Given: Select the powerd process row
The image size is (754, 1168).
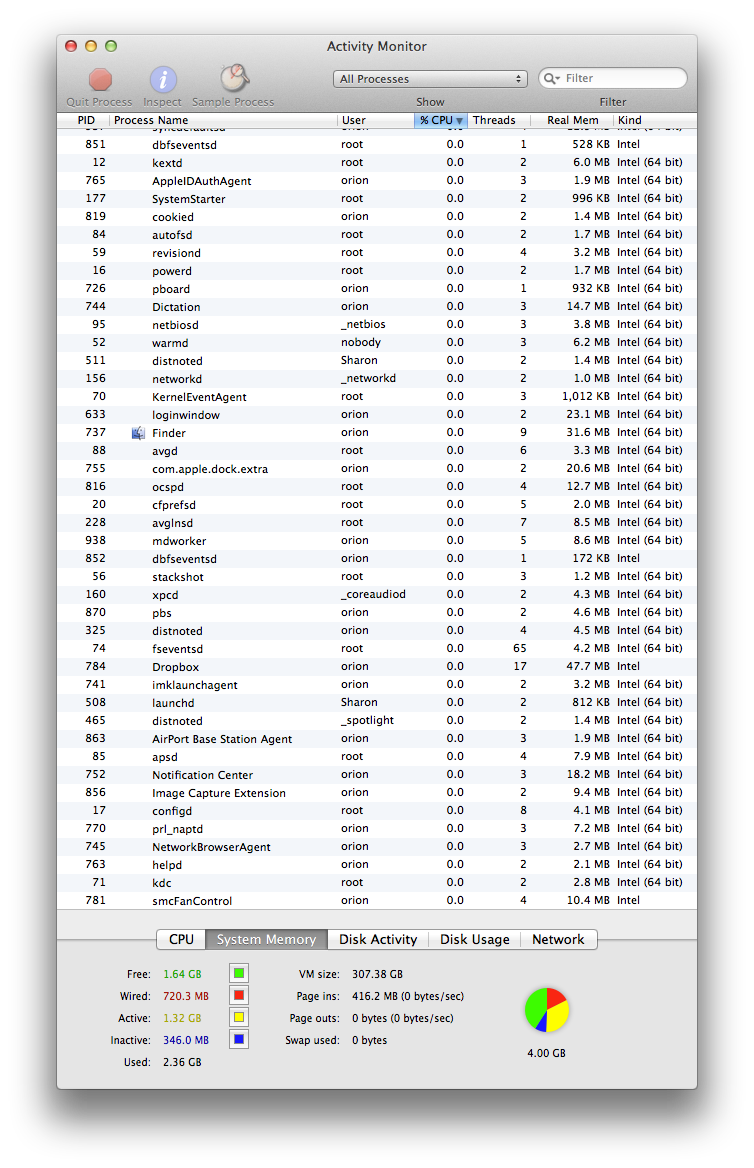Looking at the screenshot, I should click(377, 270).
